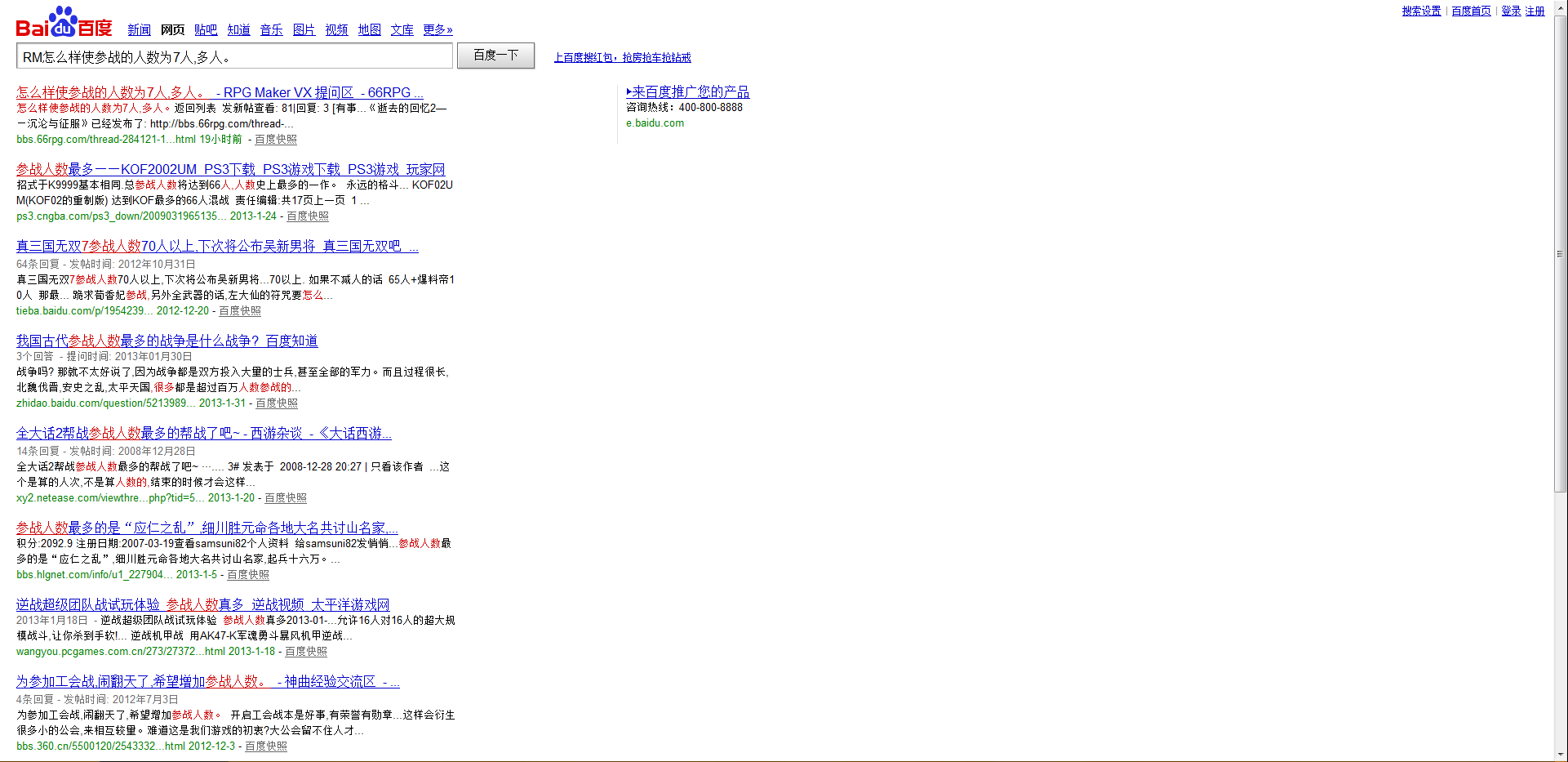Click the 3个回答 提问时间 2013年01月30日 line

(x=104, y=357)
